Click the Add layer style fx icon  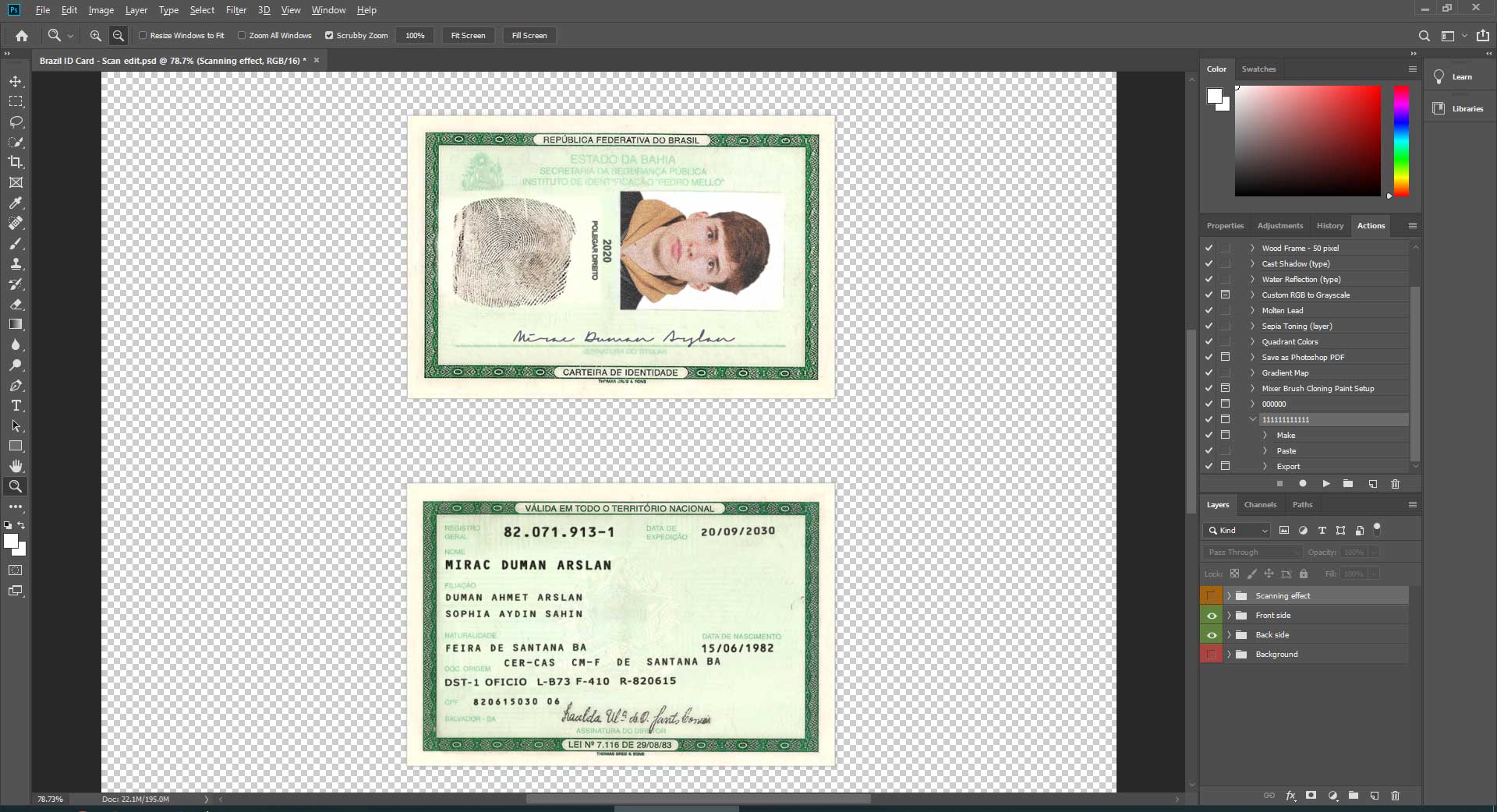1290,796
